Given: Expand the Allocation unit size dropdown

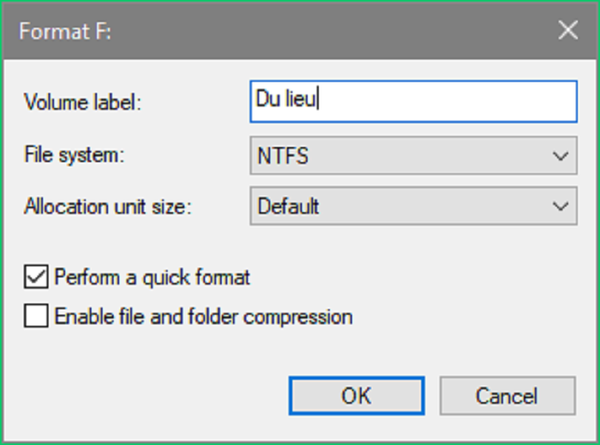Looking at the screenshot, I should point(412,207).
